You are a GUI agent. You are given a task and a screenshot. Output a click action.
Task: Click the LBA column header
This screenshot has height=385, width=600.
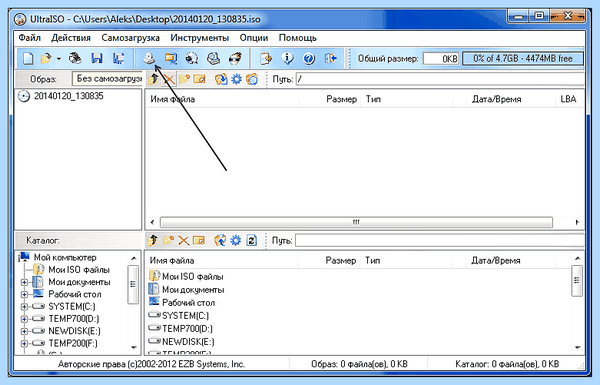point(569,100)
